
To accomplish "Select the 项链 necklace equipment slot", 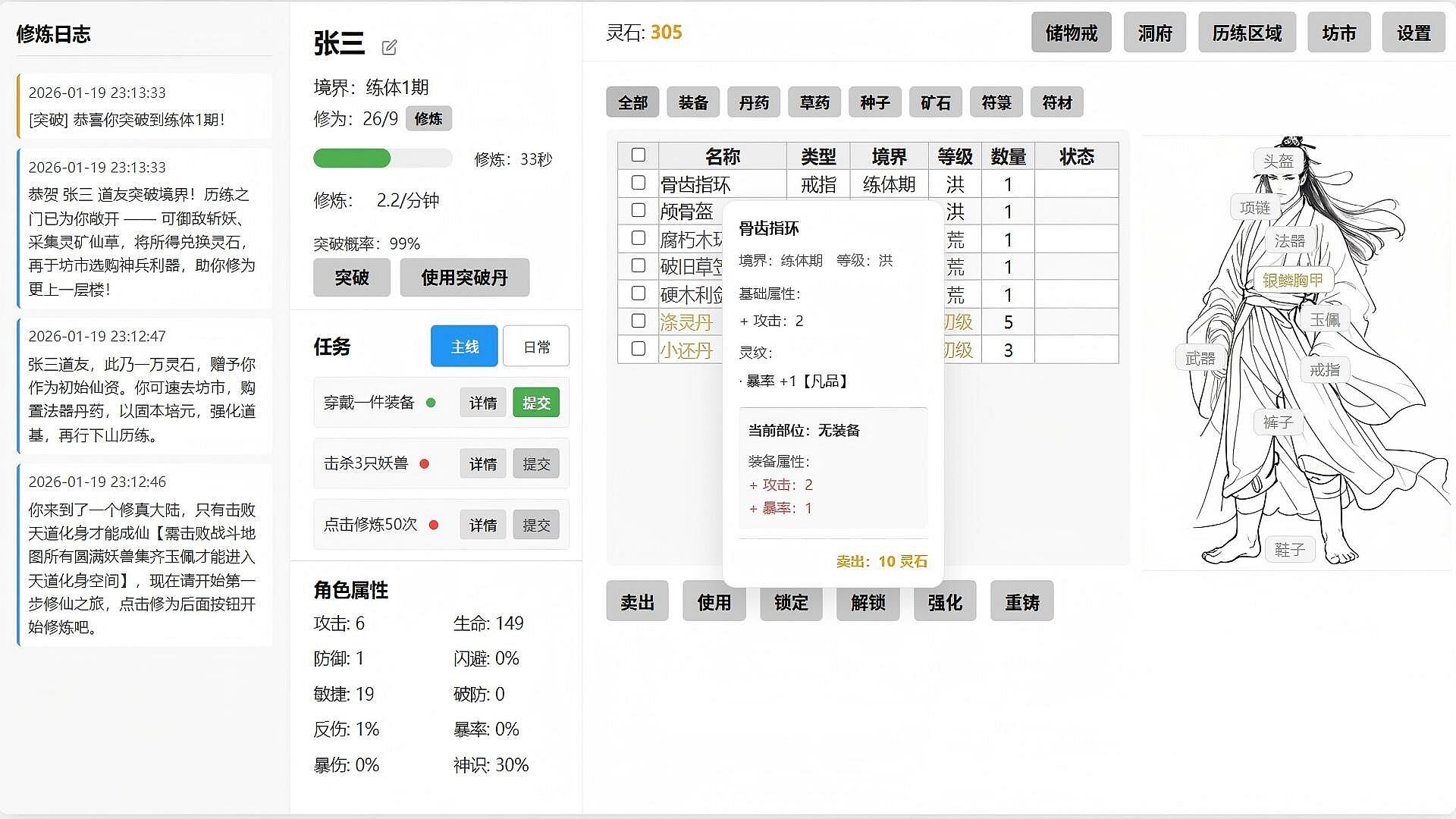I will [x=1254, y=207].
